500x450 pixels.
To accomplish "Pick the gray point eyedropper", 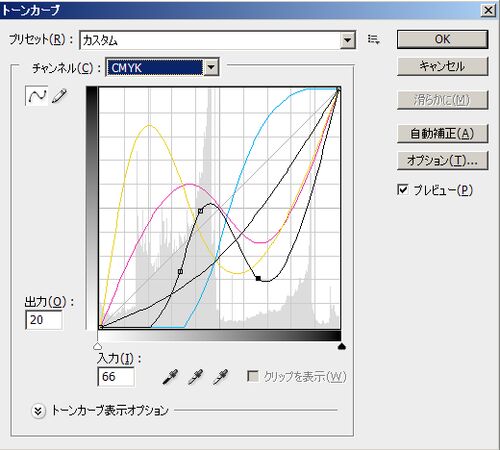I will (x=195, y=377).
